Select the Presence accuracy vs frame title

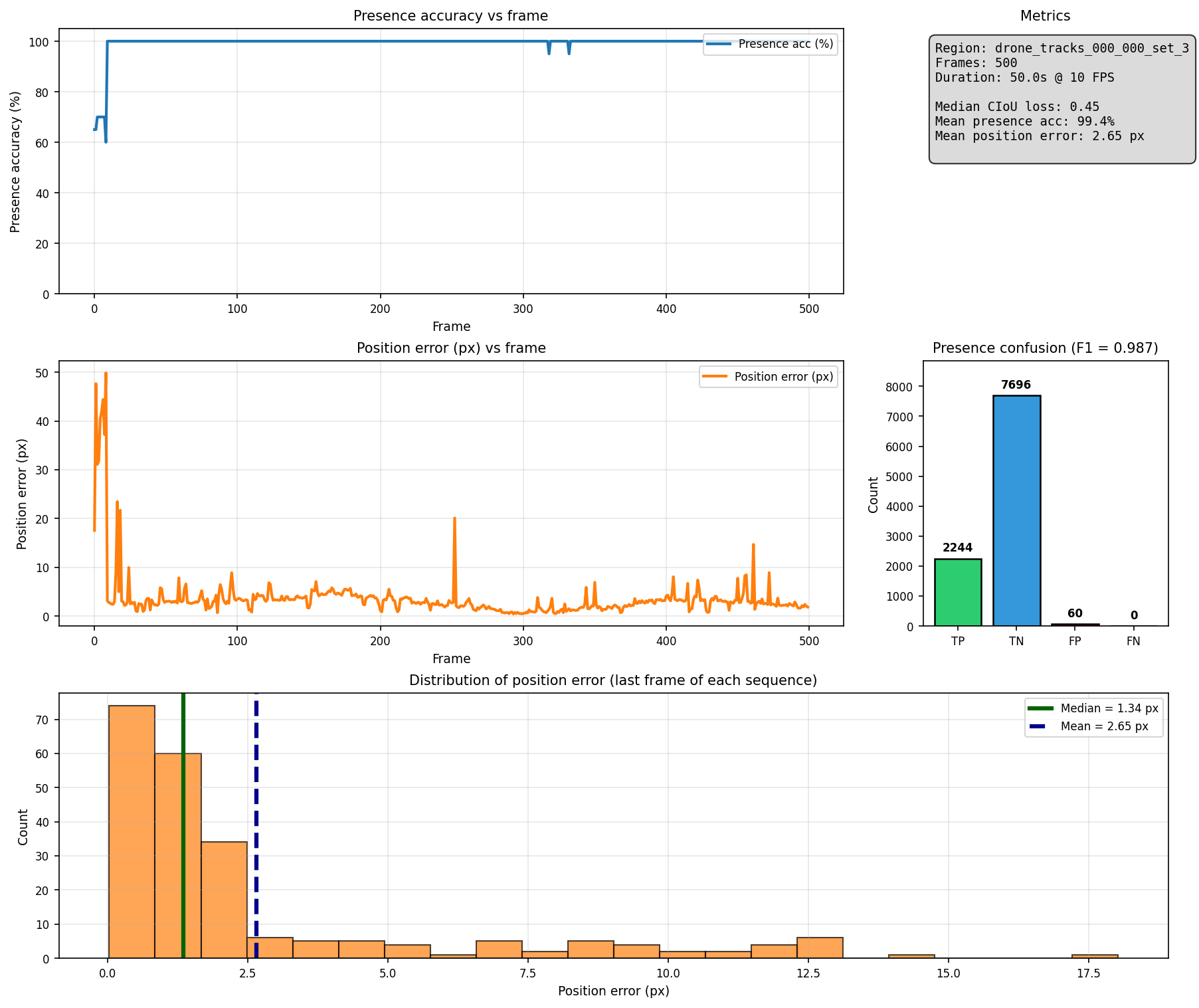[x=450, y=15]
